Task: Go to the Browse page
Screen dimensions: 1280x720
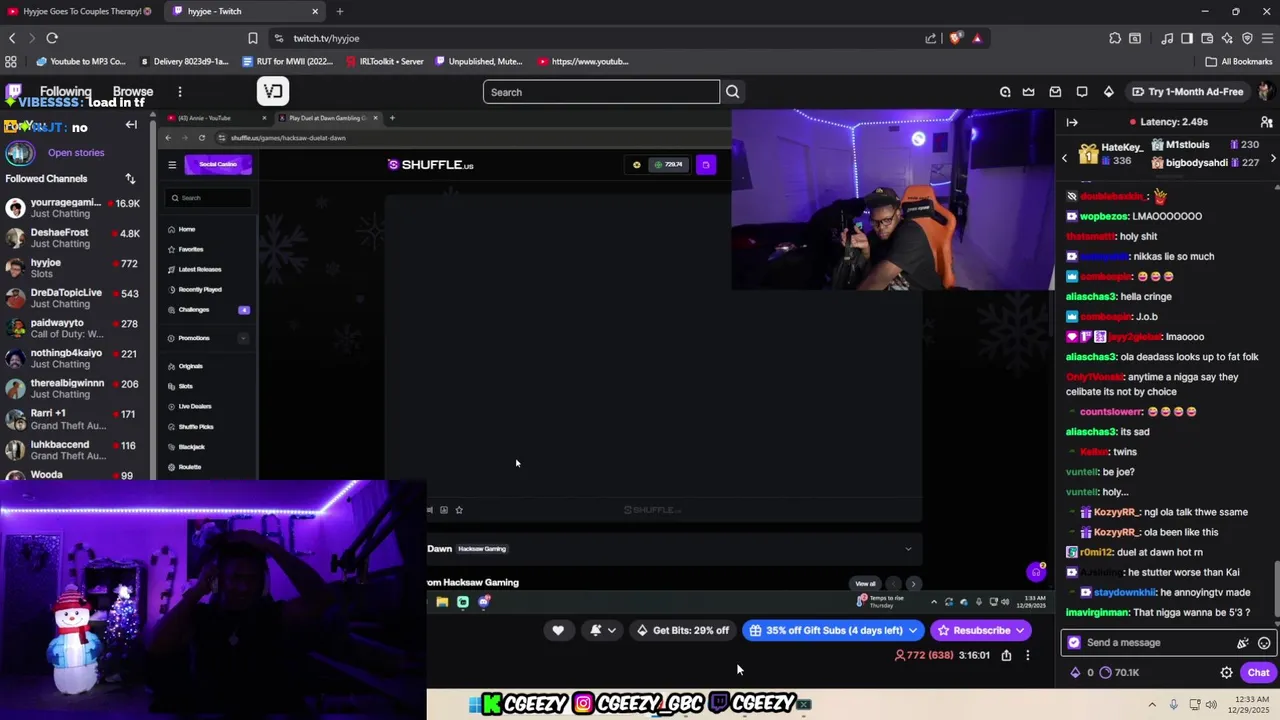Action: (133, 92)
